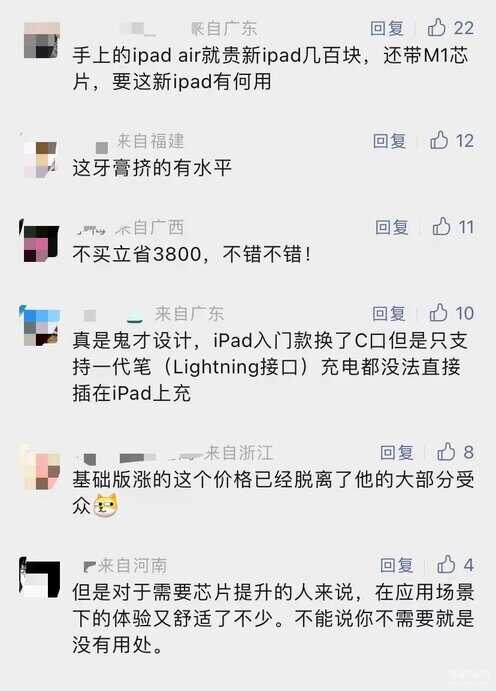Reply to the 广西 user's comment

pyautogui.click(x=392, y=227)
